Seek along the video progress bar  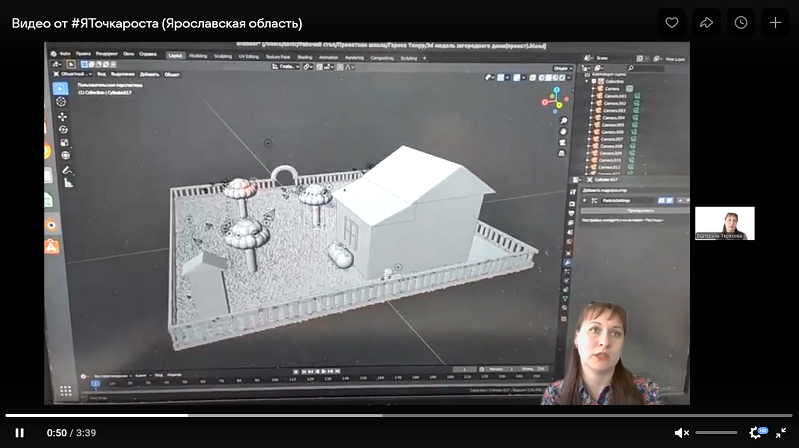pos(399,415)
